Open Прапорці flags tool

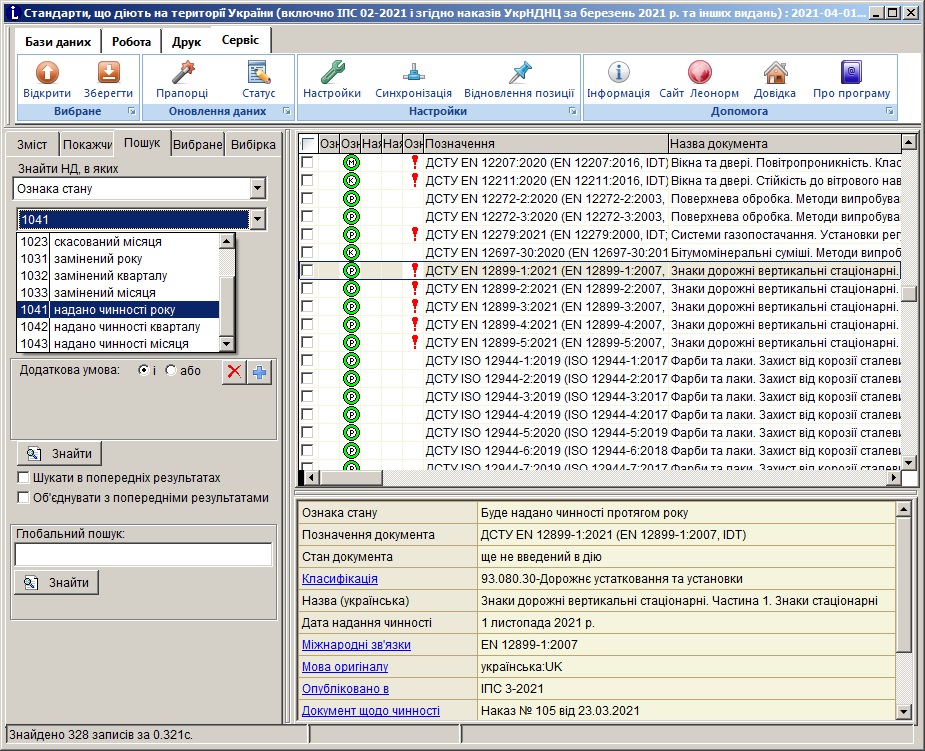click(x=182, y=73)
